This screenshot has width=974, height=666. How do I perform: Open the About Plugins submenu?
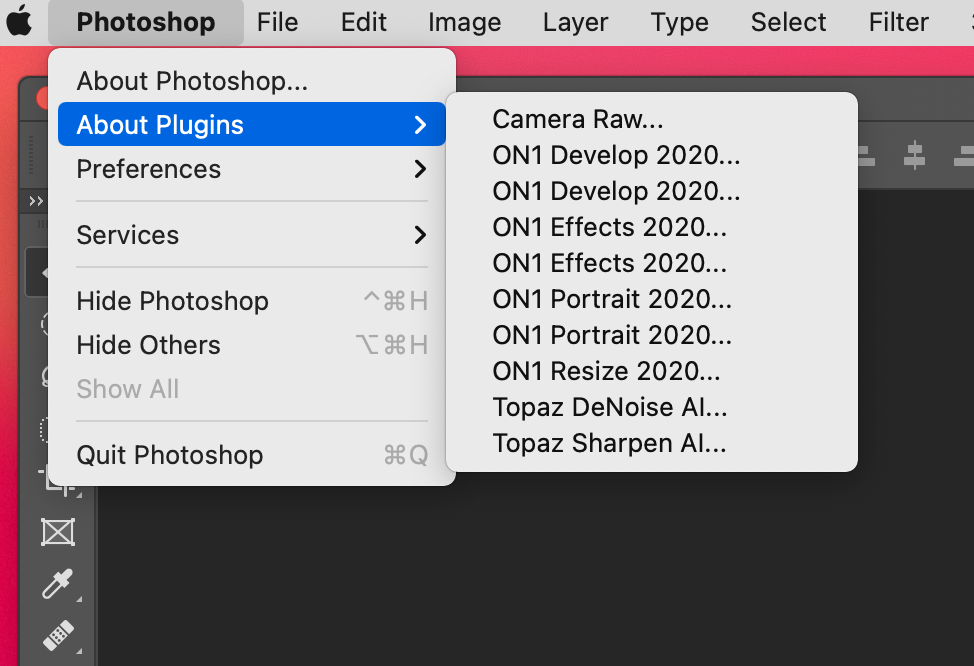point(251,125)
